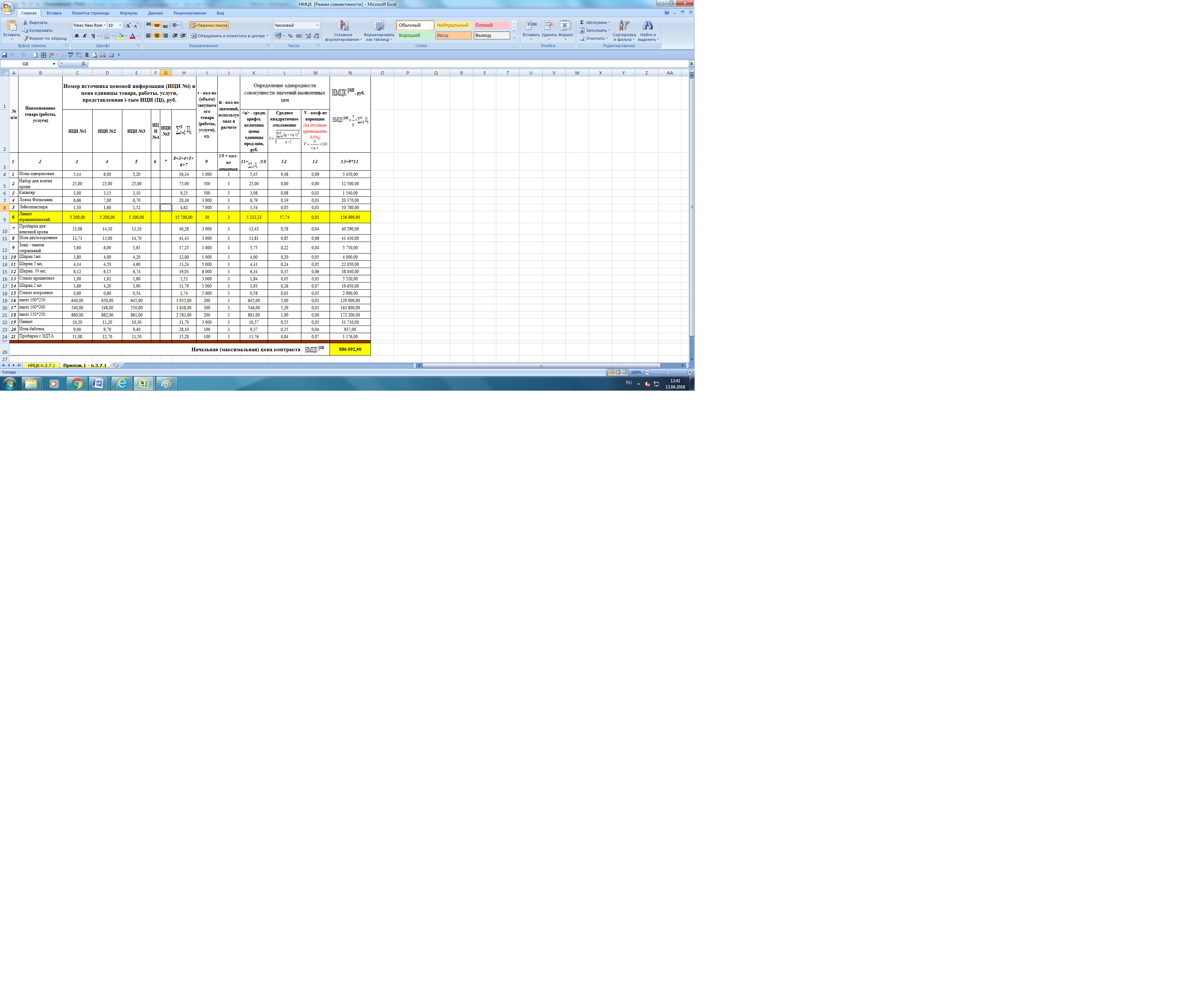Viewport: 1204px width, 1007px height.
Task: Toggle Перенос текста wrap text
Action: pyautogui.click(x=209, y=25)
